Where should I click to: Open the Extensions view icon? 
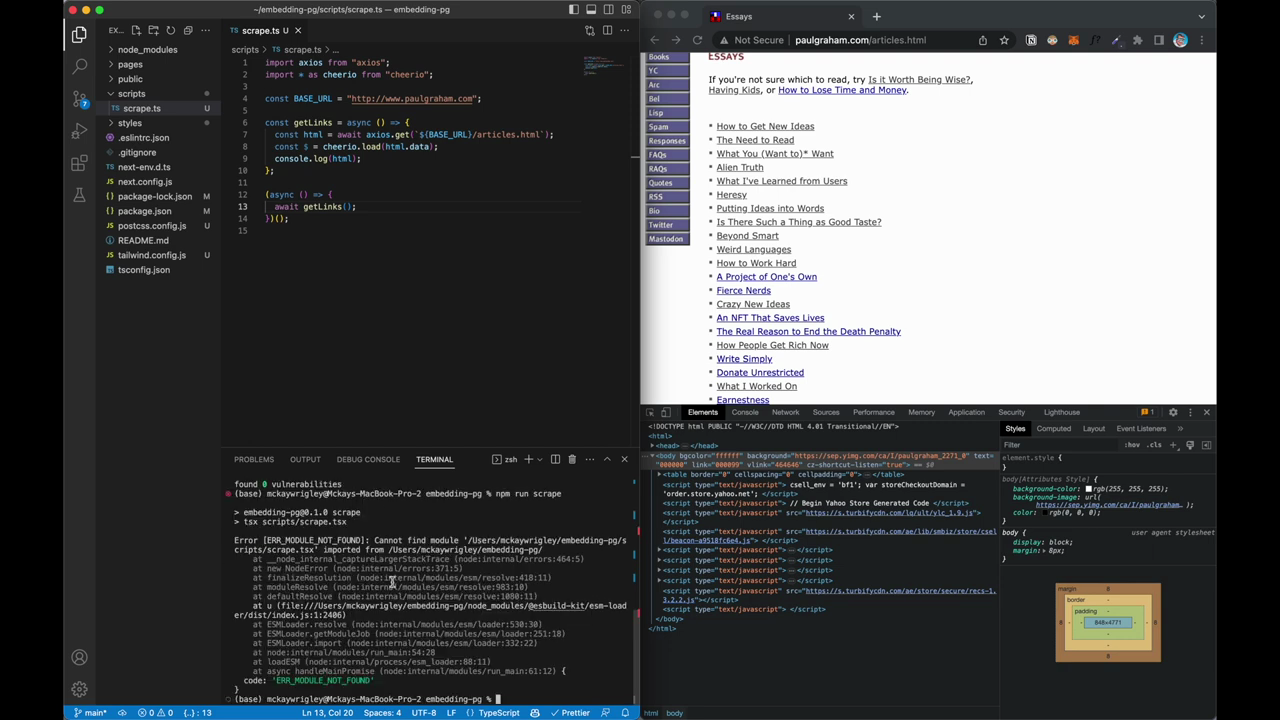click(x=79, y=163)
